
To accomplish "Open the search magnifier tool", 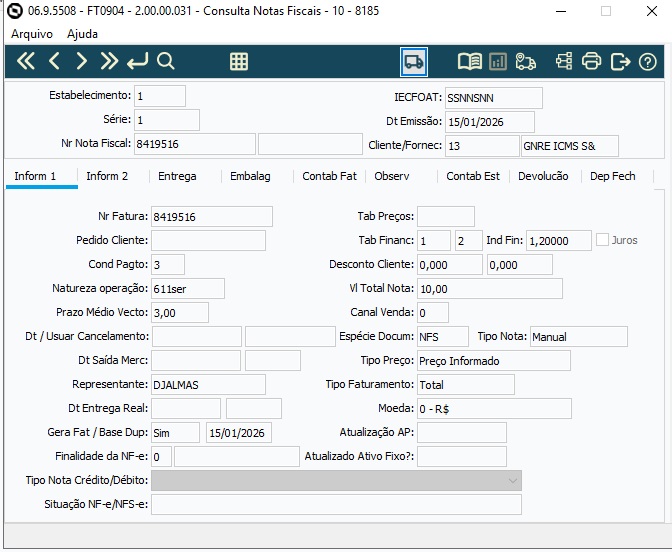I will click(165, 61).
